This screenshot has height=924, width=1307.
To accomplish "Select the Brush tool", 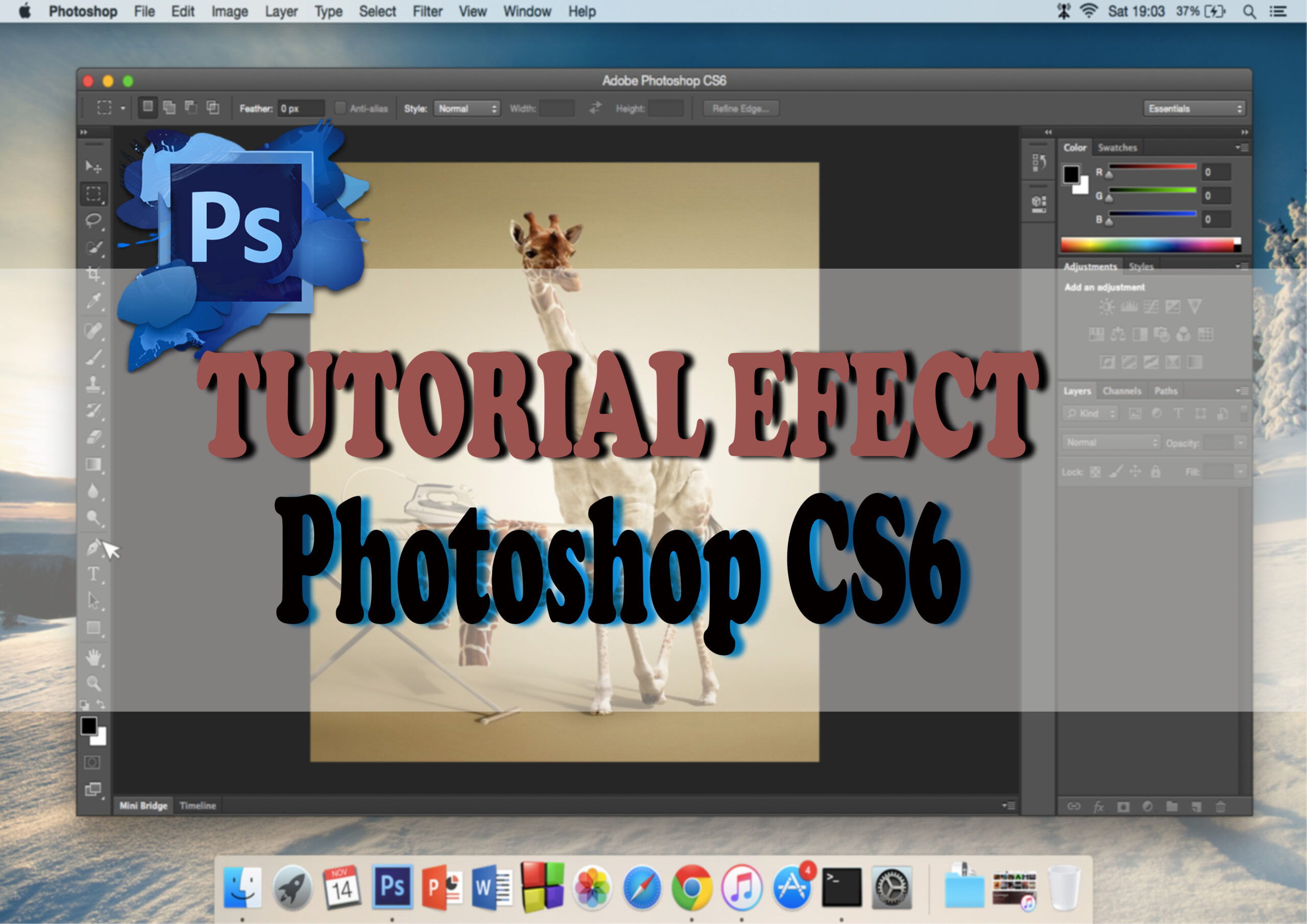I will (x=93, y=358).
